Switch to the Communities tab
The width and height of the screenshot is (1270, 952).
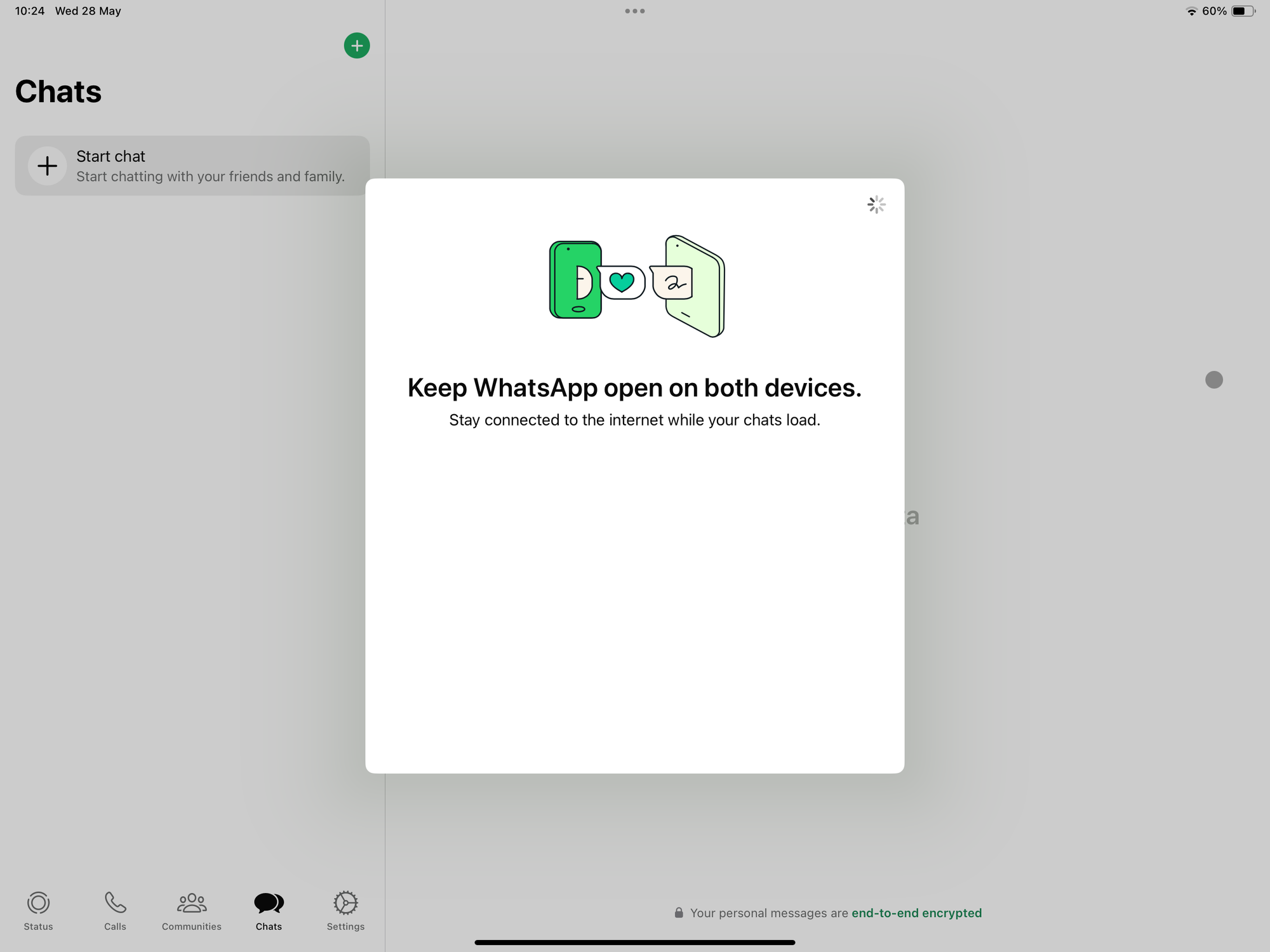click(191, 909)
